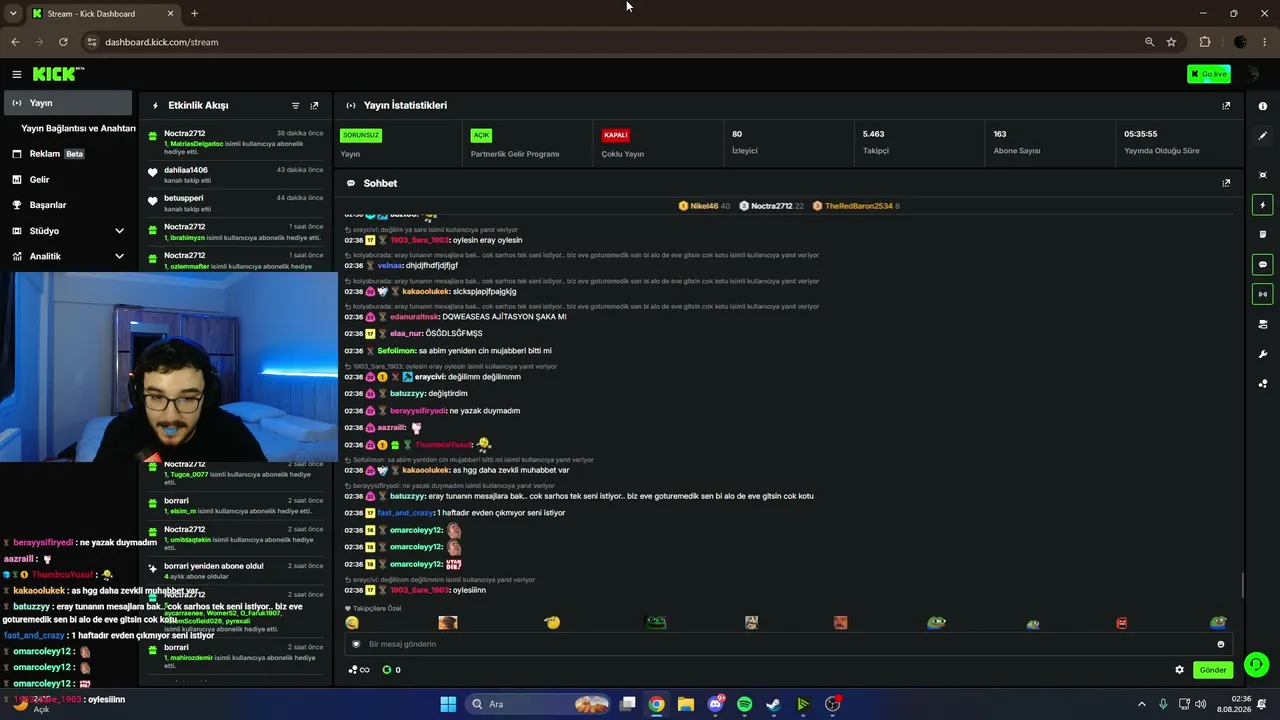The image size is (1280, 720).
Task: Click the wrench tools icon in right sidebar
Action: pos(1263,354)
